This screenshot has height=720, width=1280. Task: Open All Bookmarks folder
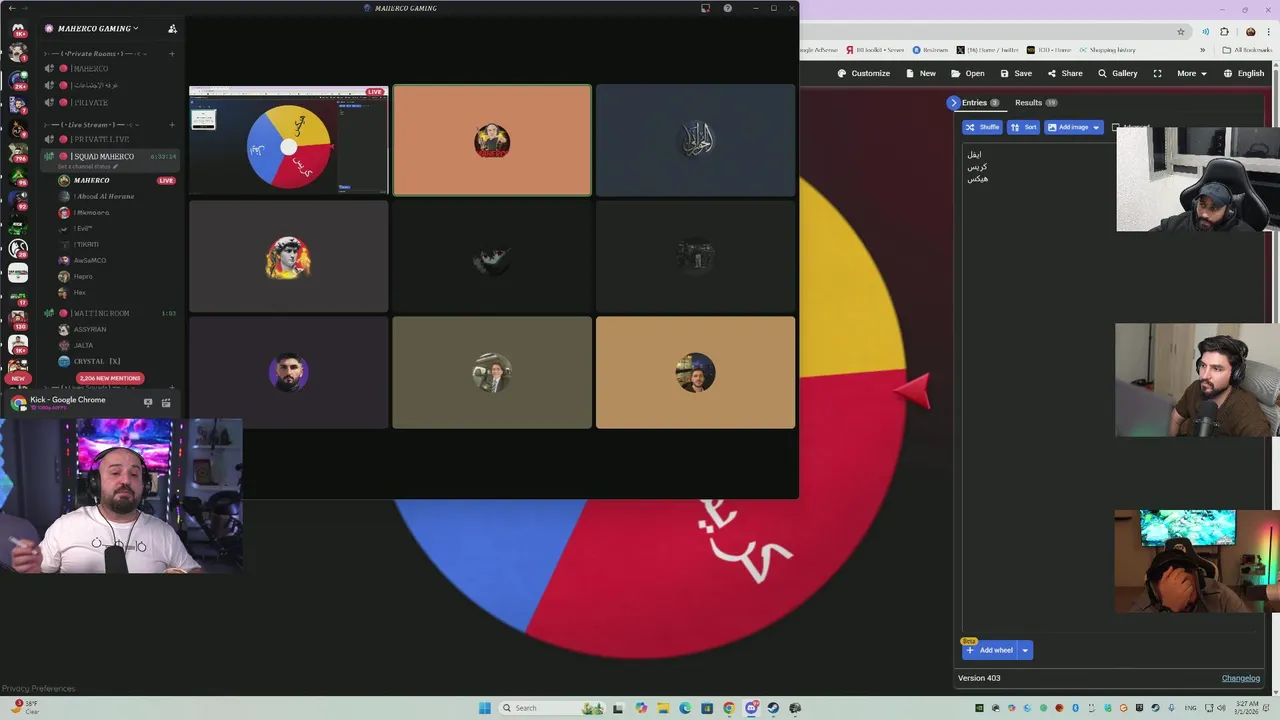coord(1246,50)
